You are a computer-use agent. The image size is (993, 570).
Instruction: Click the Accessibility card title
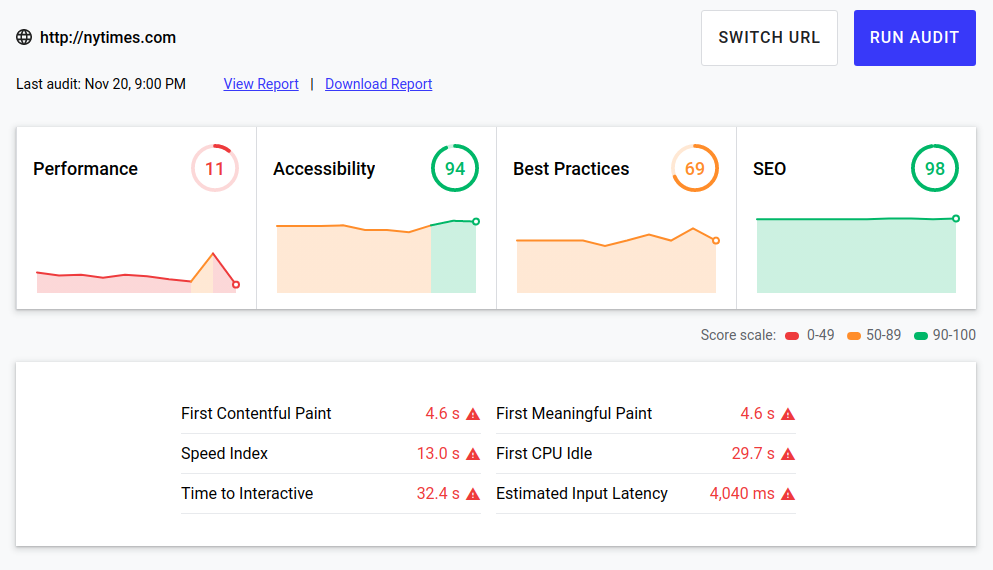[x=324, y=169]
